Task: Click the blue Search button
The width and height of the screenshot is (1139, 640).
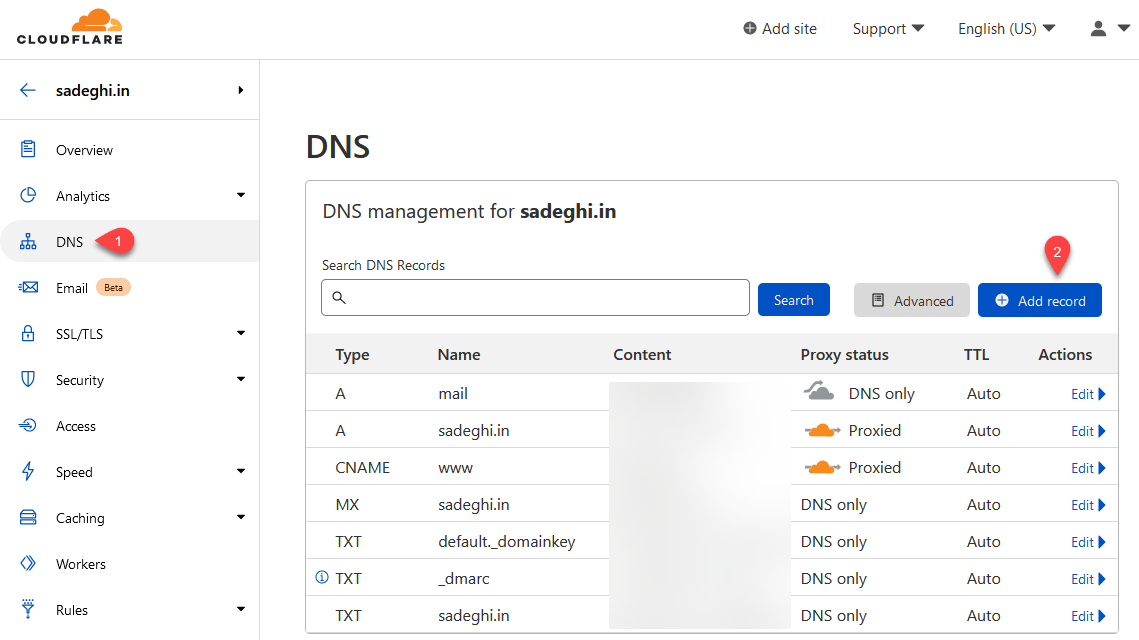Action: click(793, 299)
